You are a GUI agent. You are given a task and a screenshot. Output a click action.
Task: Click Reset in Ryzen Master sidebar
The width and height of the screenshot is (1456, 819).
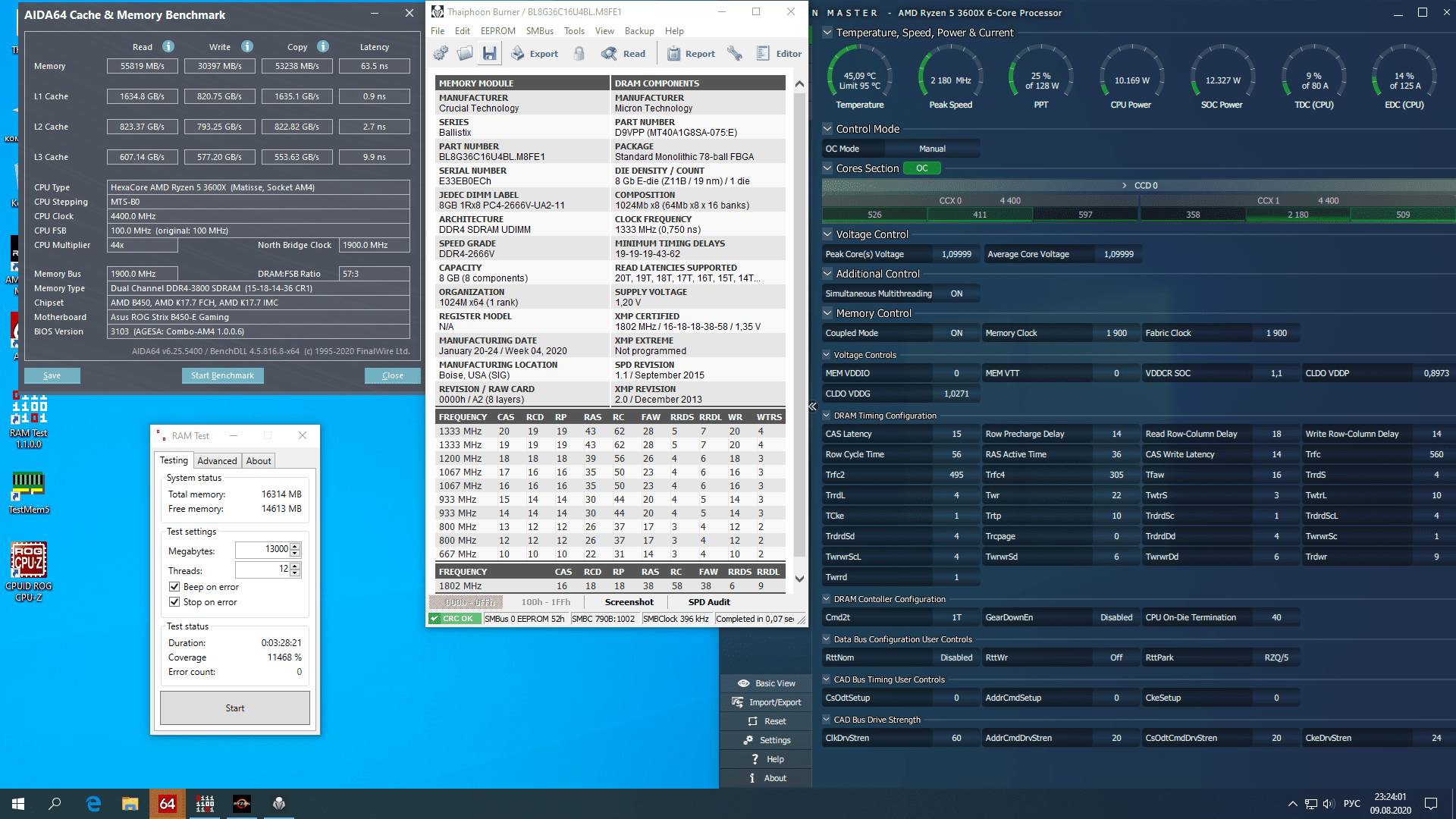point(766,721)
